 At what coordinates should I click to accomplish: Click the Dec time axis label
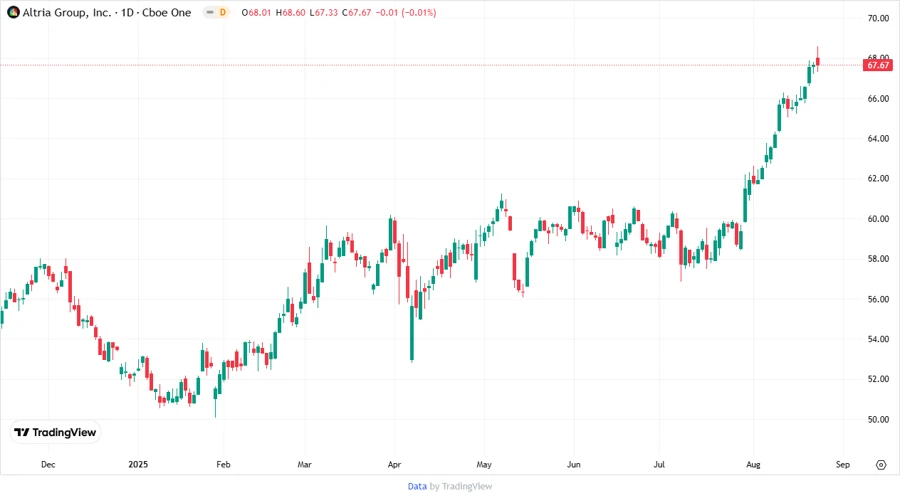pyautogui.click(x=48, y=464)
